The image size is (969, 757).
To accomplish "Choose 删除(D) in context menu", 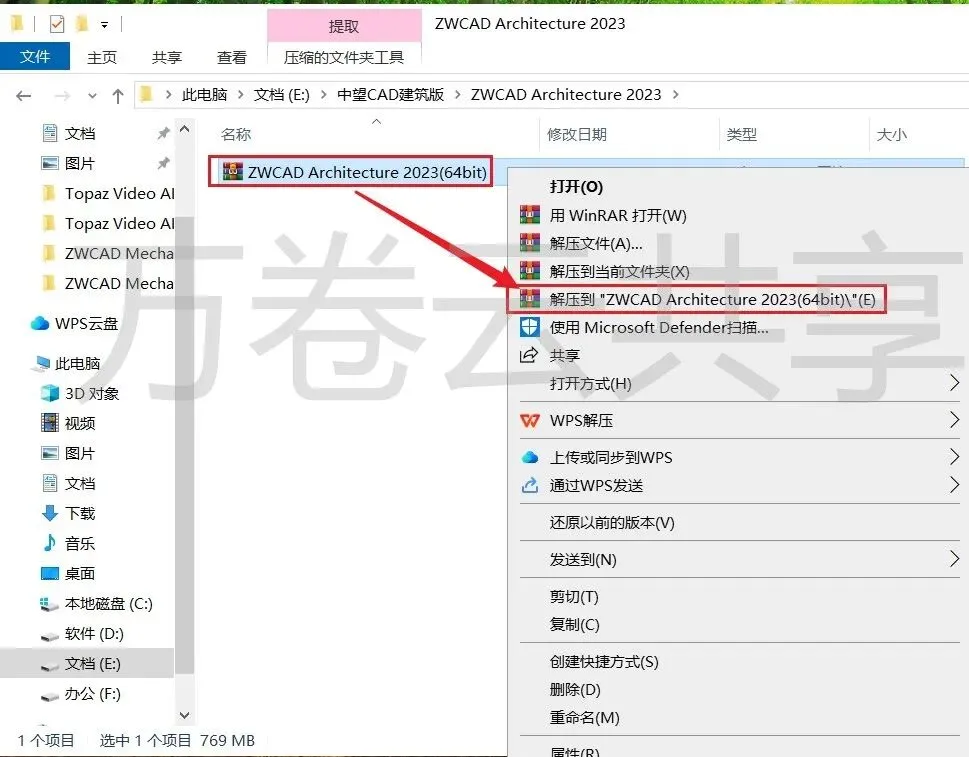I will pyautogui.click(x=575, y=690).
